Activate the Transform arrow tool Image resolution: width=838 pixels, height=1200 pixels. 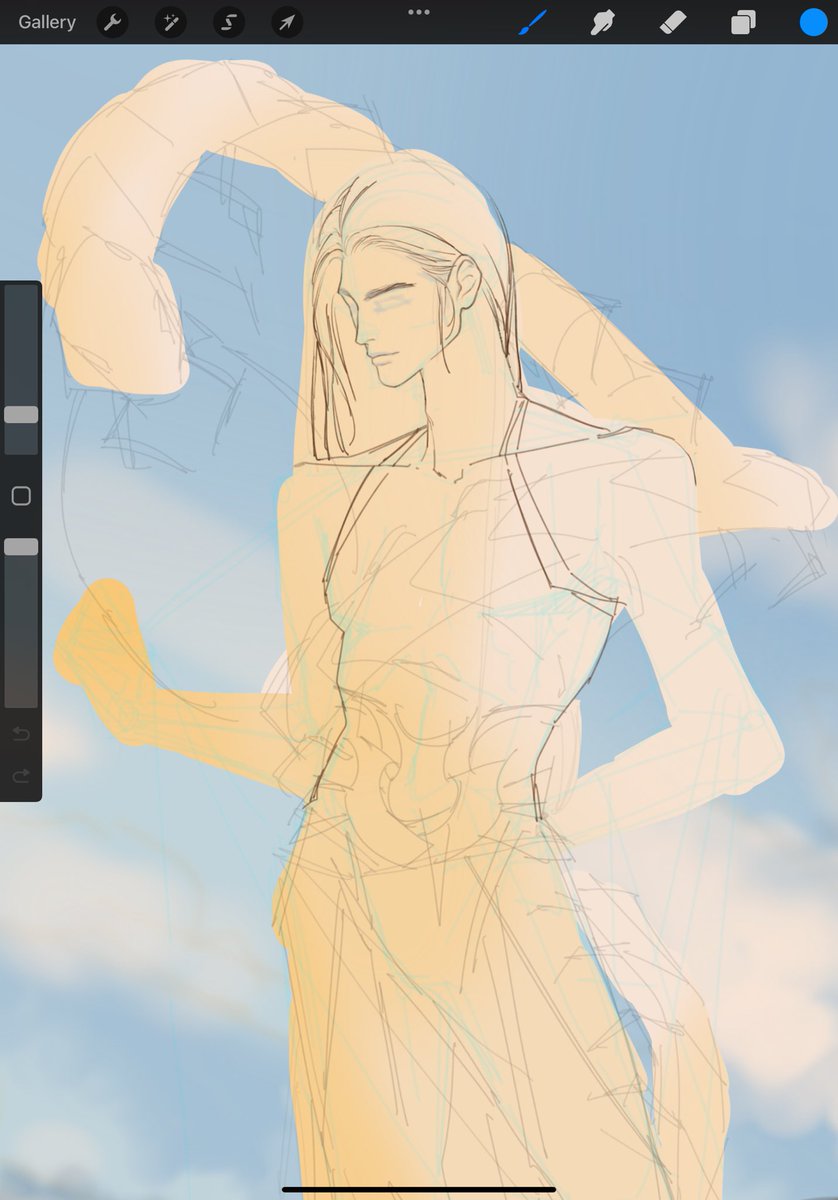click(287, 22)
